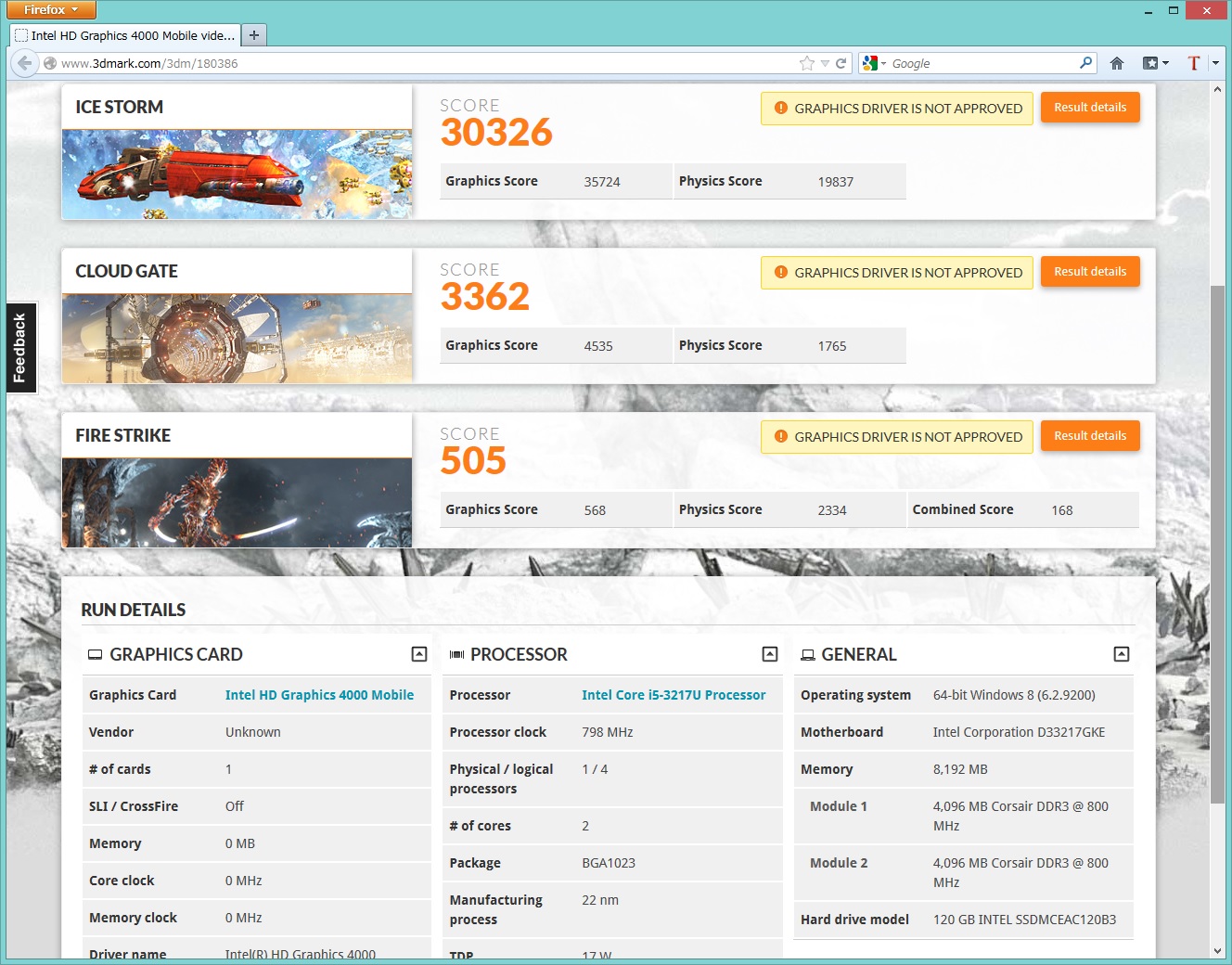This screenshot has height=965, width=1232.
Task: Open Intel HD Graphics 4000 Mobile link
Action: (319, 695)
